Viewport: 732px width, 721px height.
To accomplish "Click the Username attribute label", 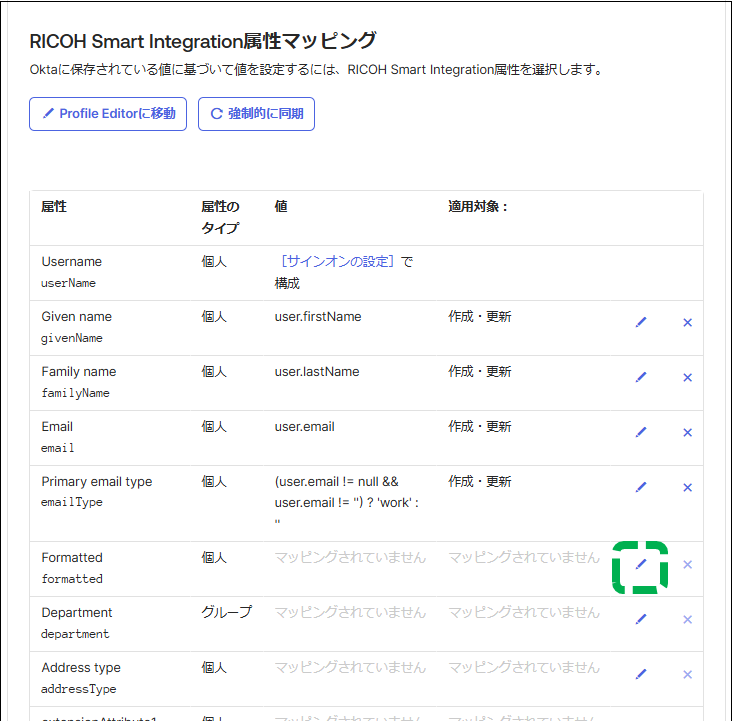I will 71,262.
